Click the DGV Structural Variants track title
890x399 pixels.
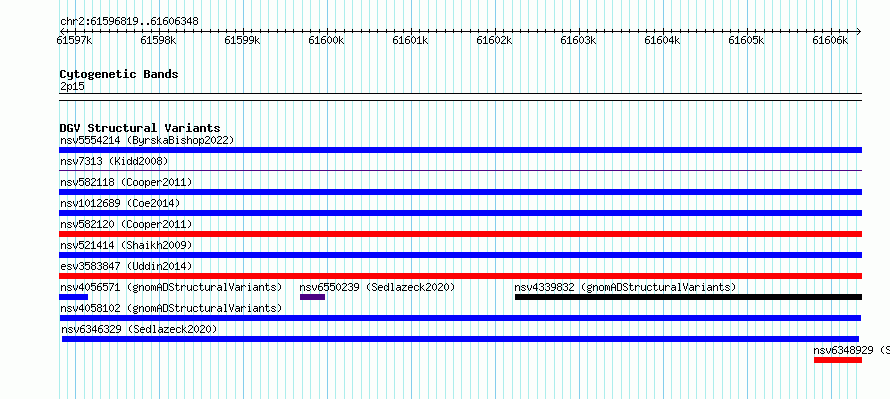[140, 128]
